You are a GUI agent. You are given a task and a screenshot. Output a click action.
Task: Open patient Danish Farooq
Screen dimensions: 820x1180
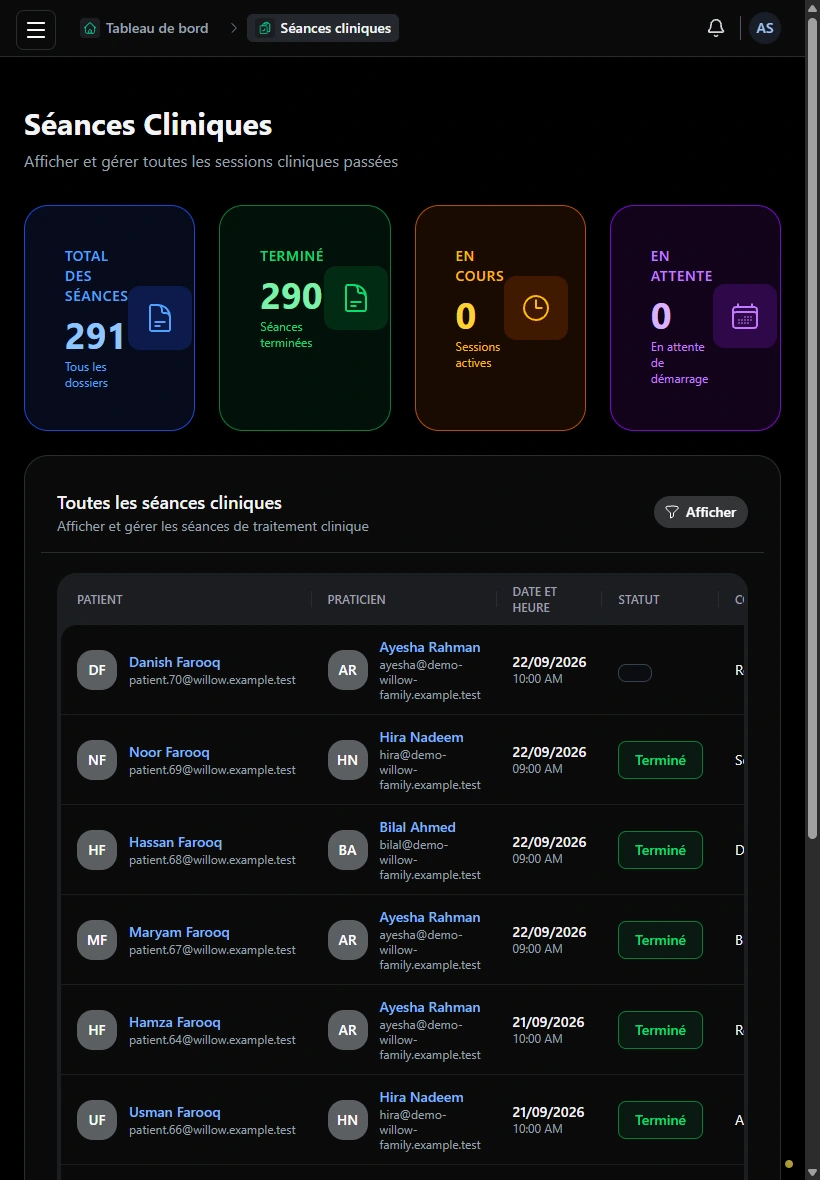[x=175, y=662]
